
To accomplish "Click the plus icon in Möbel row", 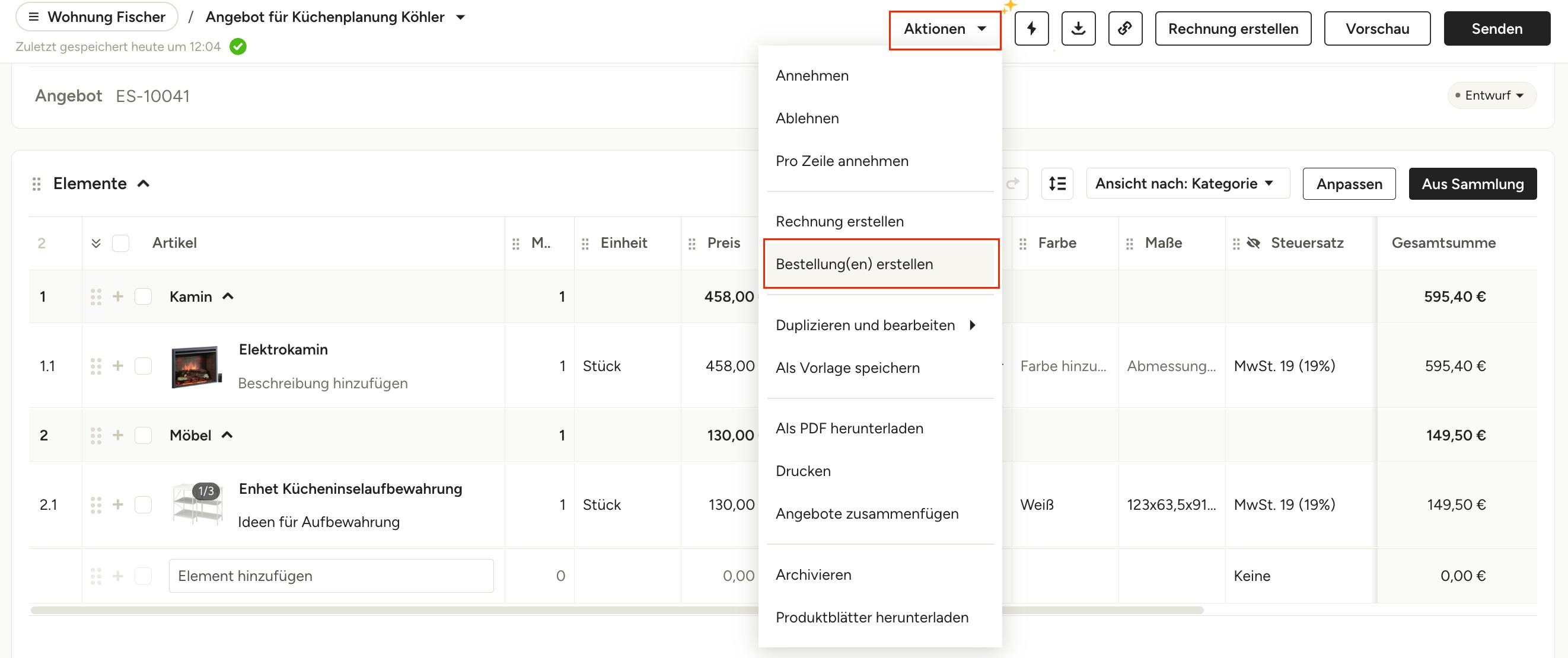I will 118,435.
